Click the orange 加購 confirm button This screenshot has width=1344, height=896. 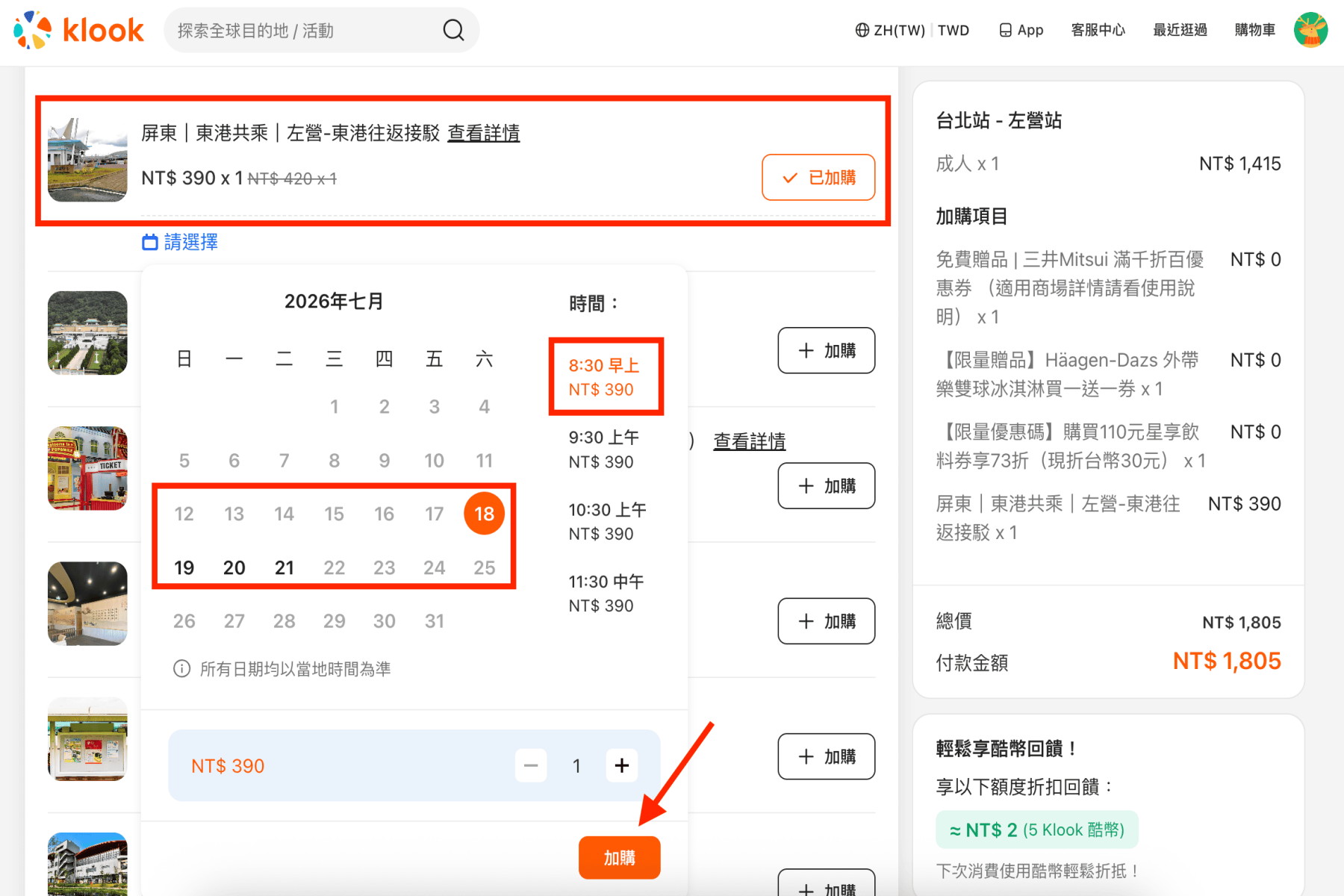tap(619, 857)
